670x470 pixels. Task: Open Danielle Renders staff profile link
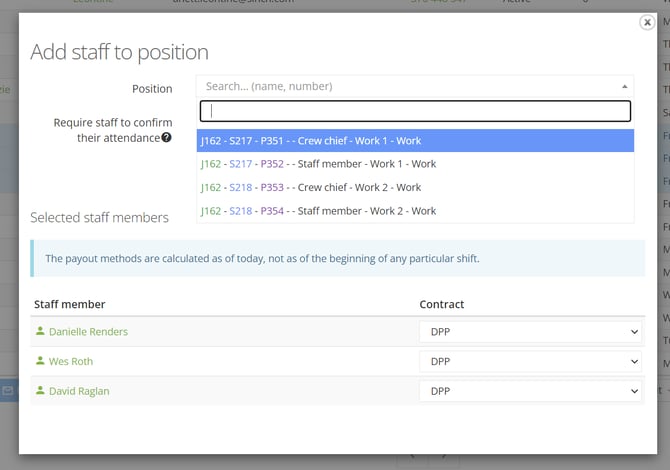click(x=88, y=331)
